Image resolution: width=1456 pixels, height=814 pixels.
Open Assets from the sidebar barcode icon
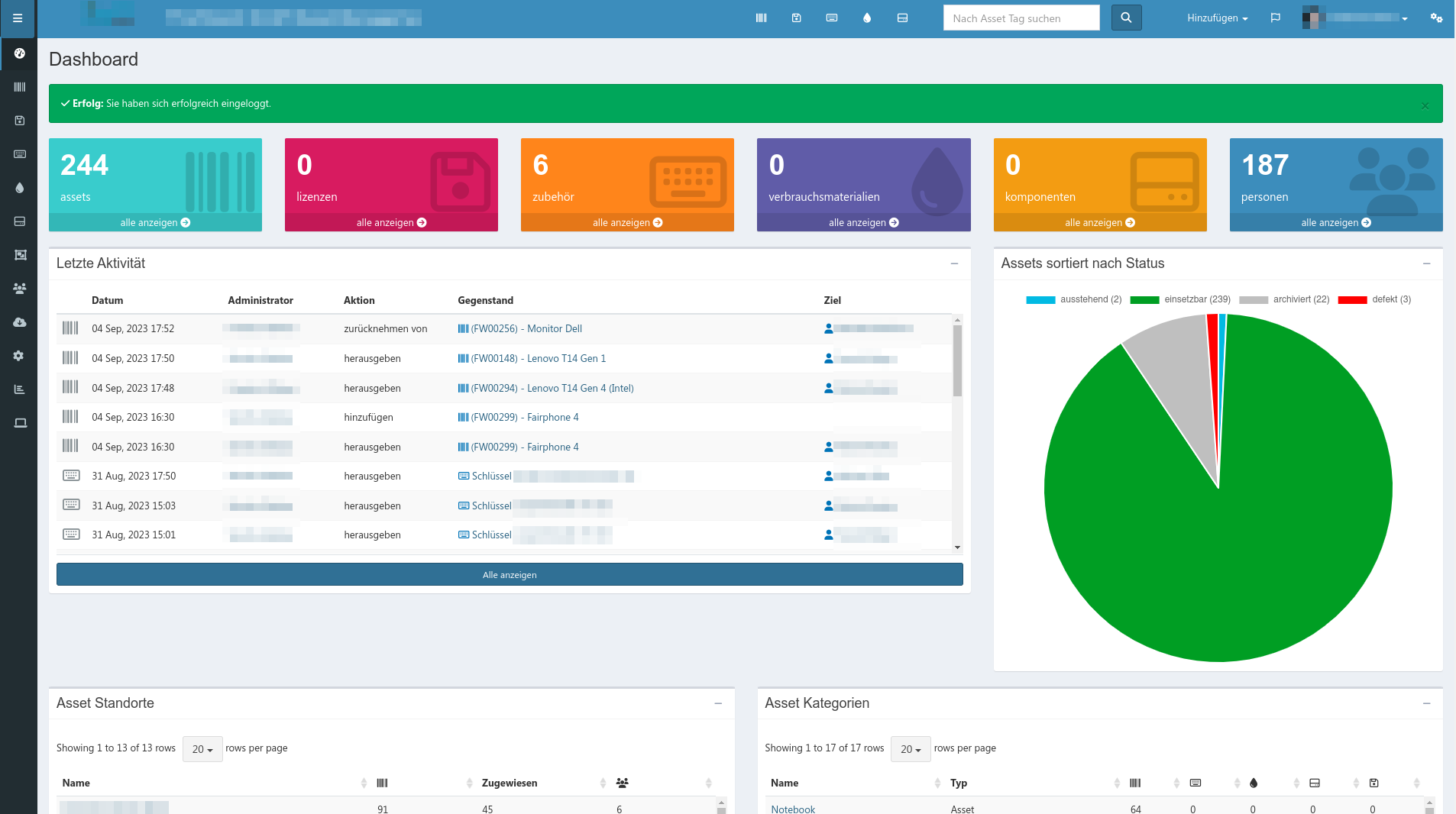coord(20,87)
